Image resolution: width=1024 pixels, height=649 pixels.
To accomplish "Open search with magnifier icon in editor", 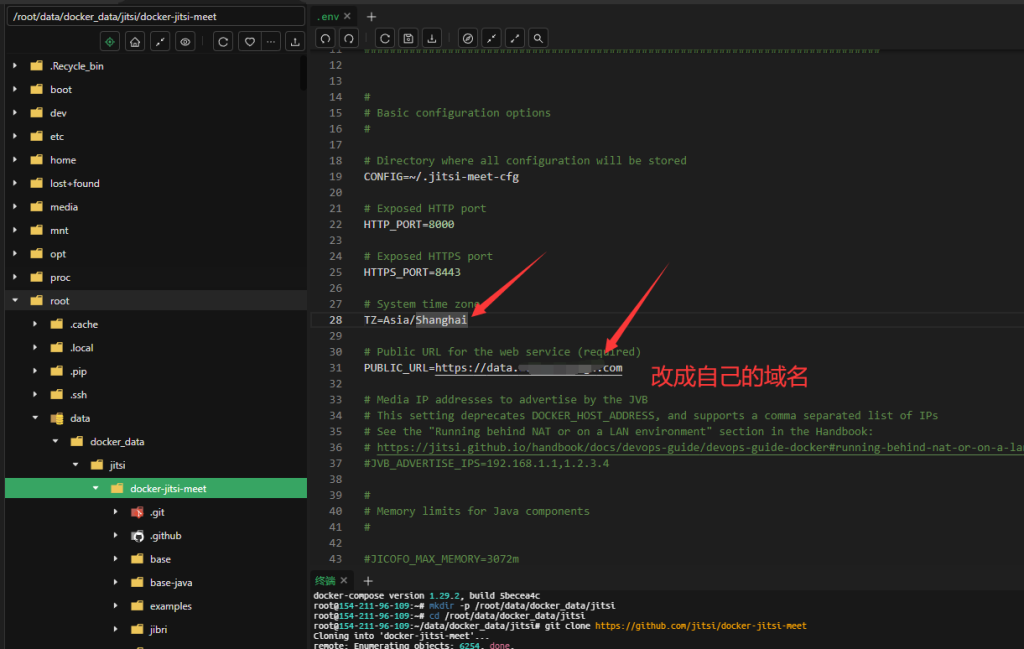I will coord(539,38).
